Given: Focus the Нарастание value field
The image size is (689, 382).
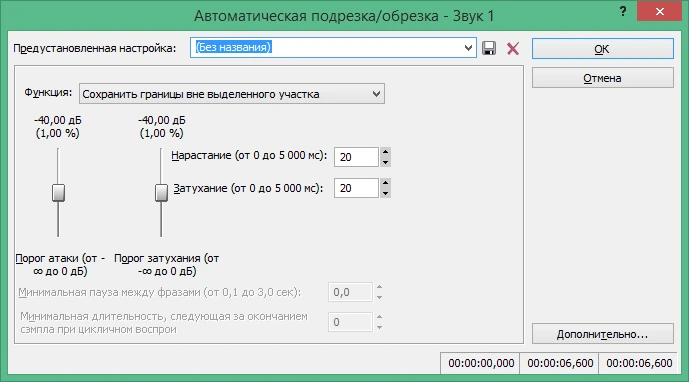Looking at the screenshot, I should (x=356, y=157).
